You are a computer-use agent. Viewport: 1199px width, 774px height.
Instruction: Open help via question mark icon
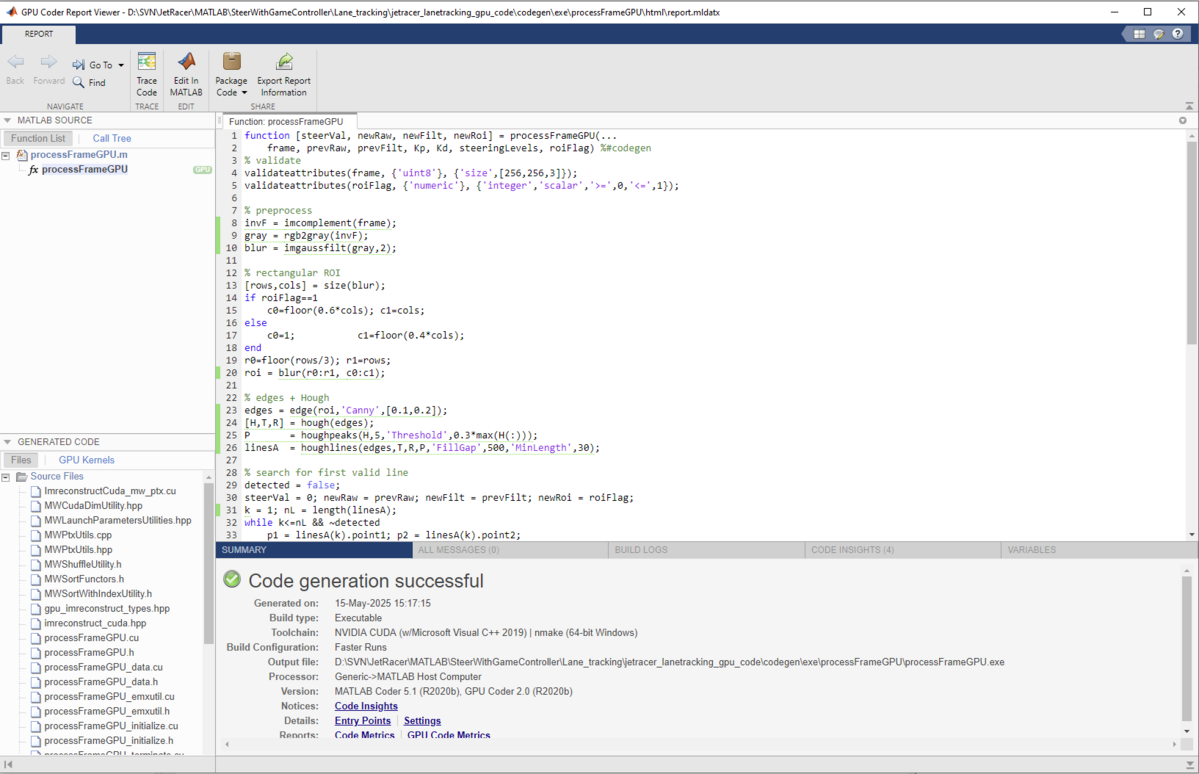1179,34
